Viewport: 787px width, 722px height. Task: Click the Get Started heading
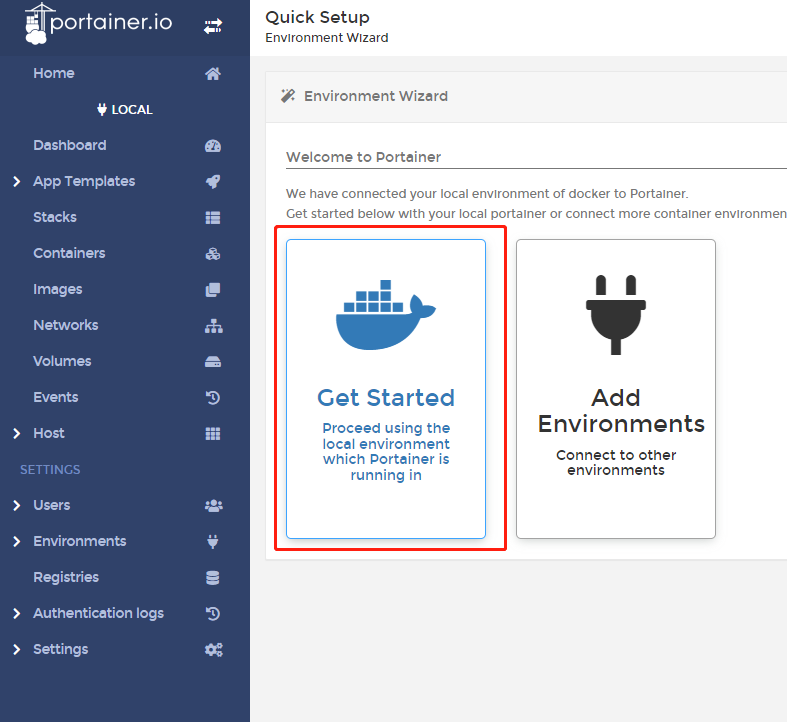click(385, 398)
